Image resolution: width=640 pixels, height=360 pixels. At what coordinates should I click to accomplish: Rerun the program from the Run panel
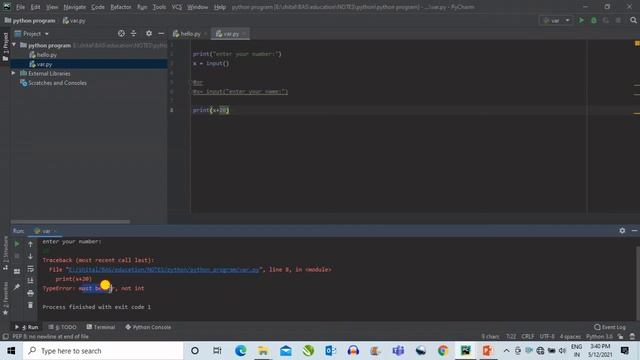click(17, 244)
